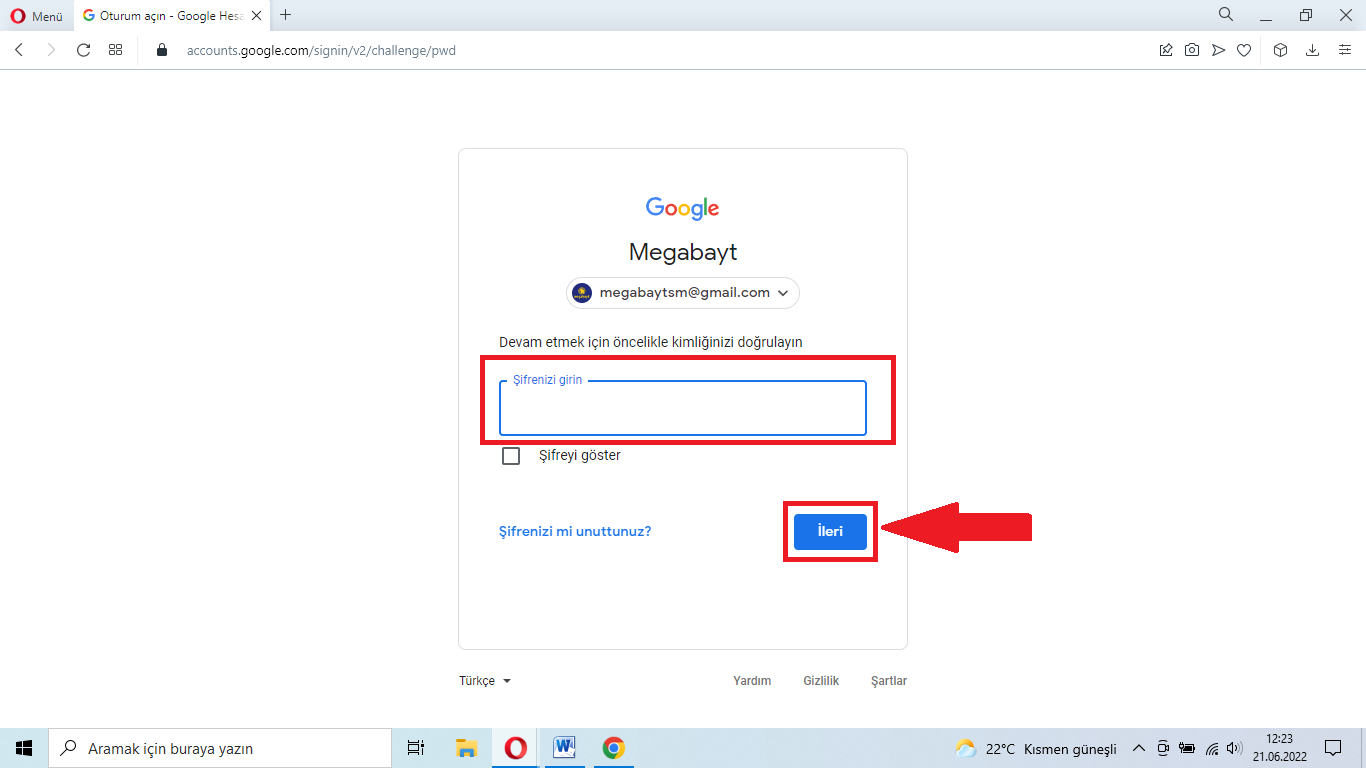Image resolution: width=1366 pixels, height=768 pixels.
Task: Open the Türkçe language dropdown
Action: coord(483,680)
